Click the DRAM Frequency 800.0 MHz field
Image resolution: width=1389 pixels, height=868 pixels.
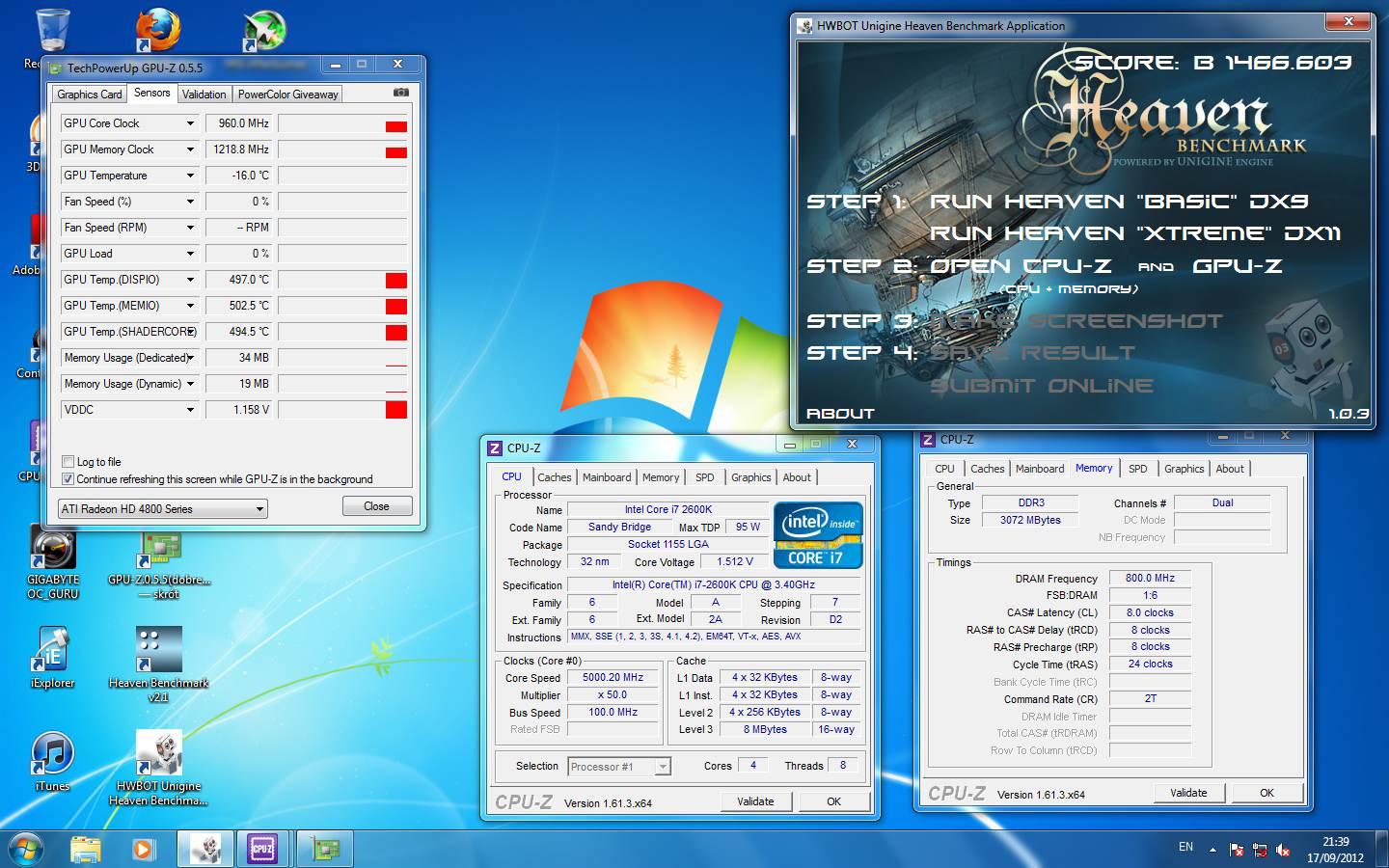click(1150, 578)
